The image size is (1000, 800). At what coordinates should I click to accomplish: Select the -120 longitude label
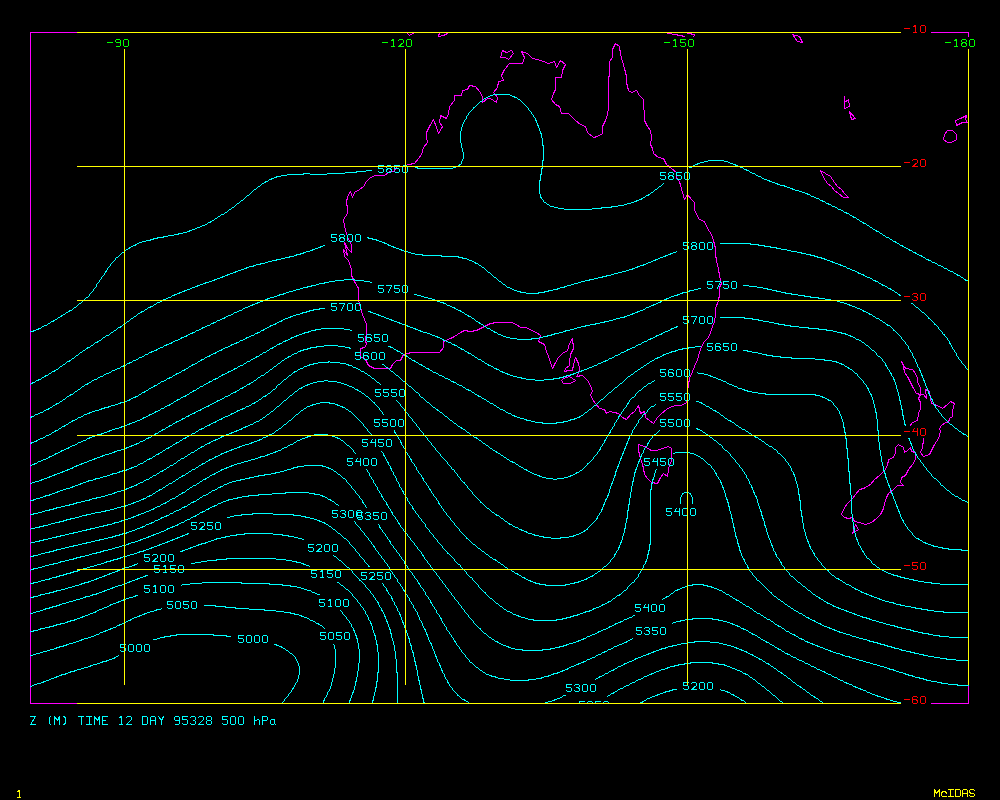(397, 43)
